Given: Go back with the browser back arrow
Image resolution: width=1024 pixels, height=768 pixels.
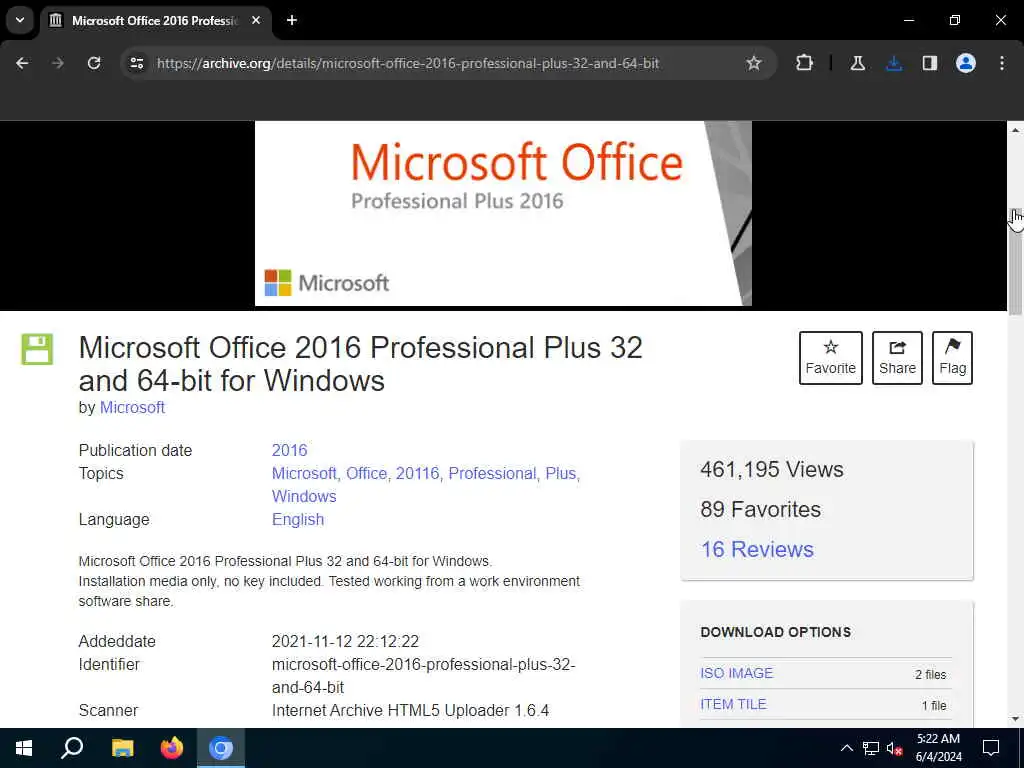Looking at the screenshot, I should click(22, 63).
